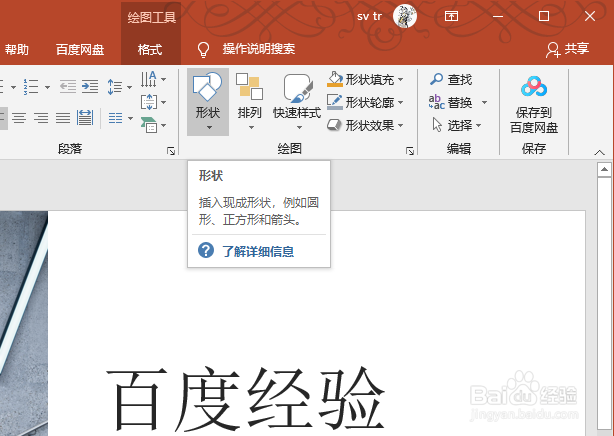Click Find (查找) in Editing group

[x=451, y=80]
